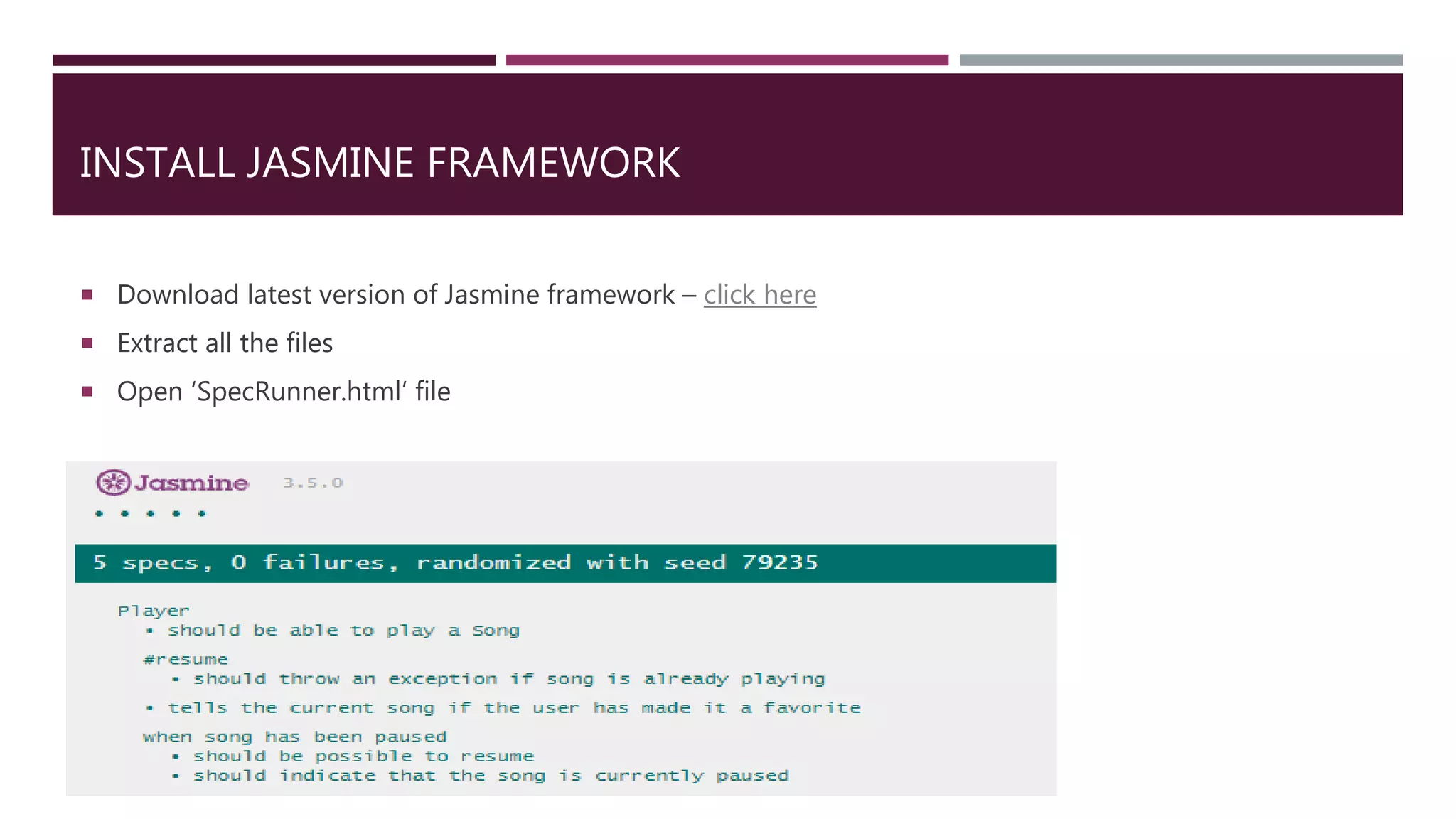
Task: Click the bullet before 'Download latest version'
Action: click(x=87, y=295)
